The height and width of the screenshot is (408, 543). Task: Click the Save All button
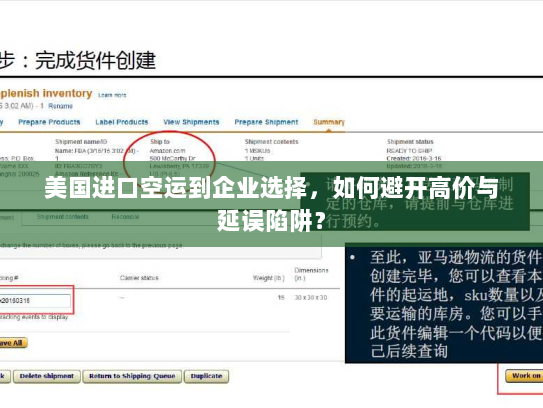coord(13,343)
